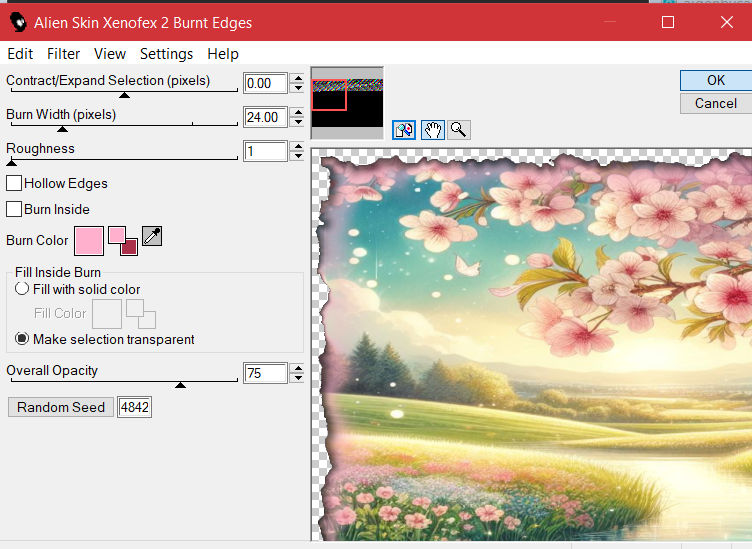Maximize the Burnt Edges window
Image resolution: width=752 pixels, height=549 pixels.
(x=668, y=22)
